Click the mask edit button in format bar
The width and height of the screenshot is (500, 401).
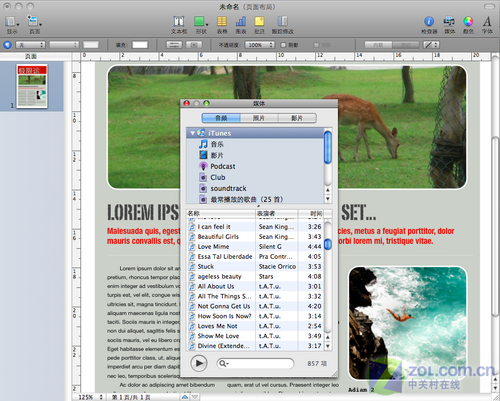point(194,45)
